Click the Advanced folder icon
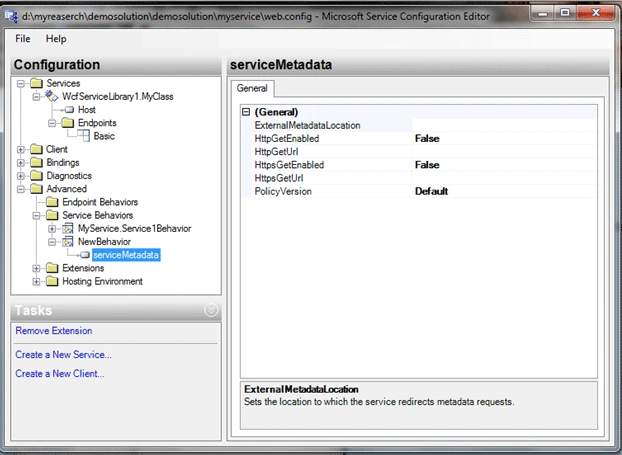Viewport: 622px width, 455px height. pos(36,189)
